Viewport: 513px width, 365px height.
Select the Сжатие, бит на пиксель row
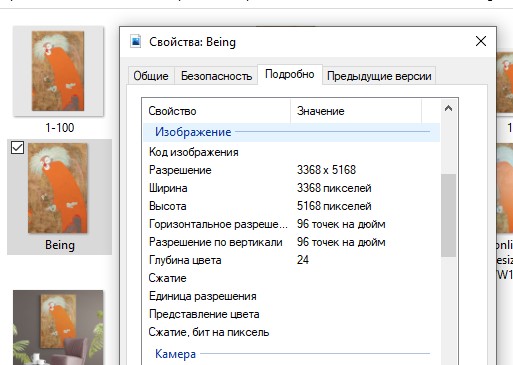292,332
